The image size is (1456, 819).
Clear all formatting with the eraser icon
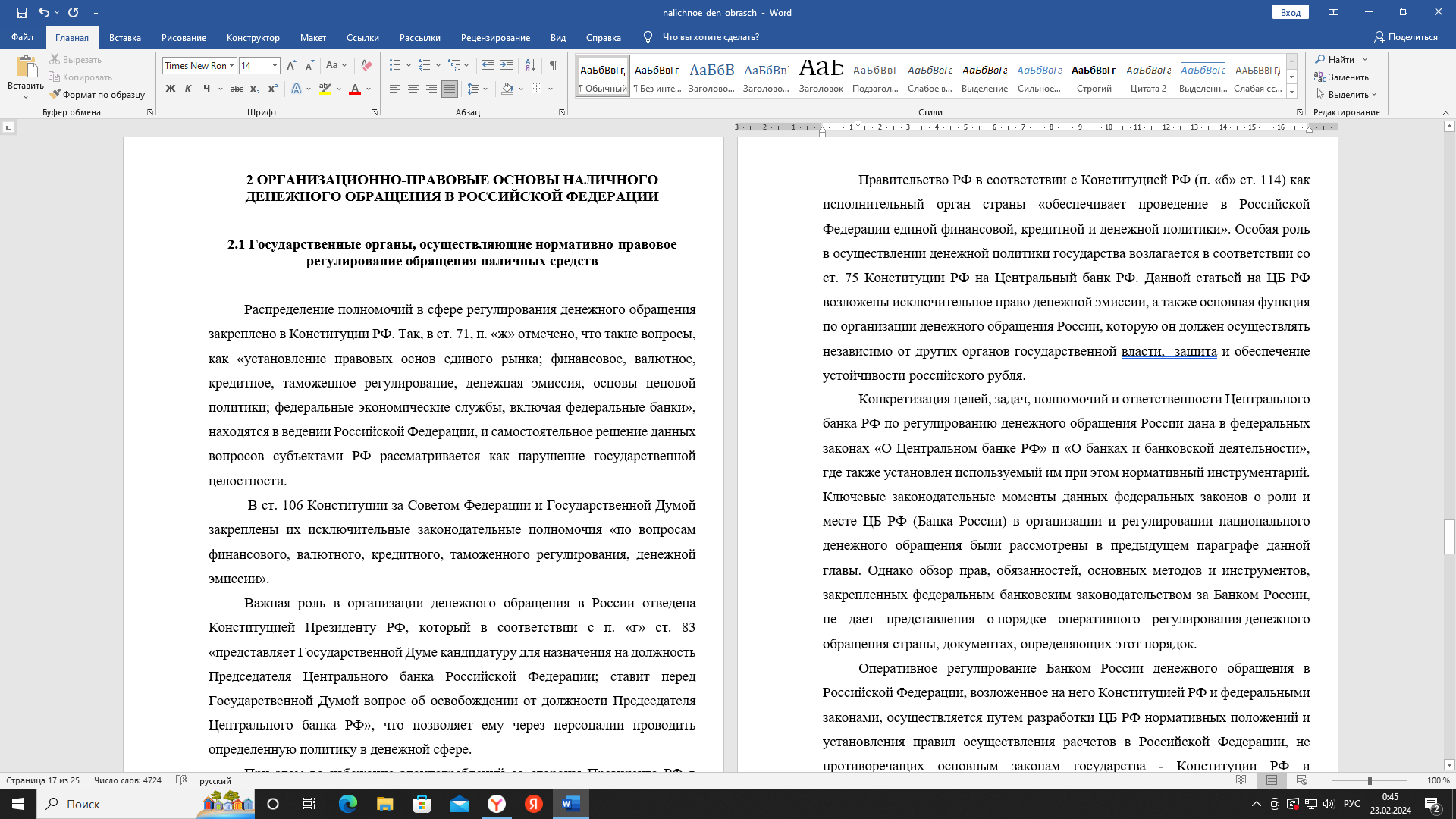click(x=366, y=66)
